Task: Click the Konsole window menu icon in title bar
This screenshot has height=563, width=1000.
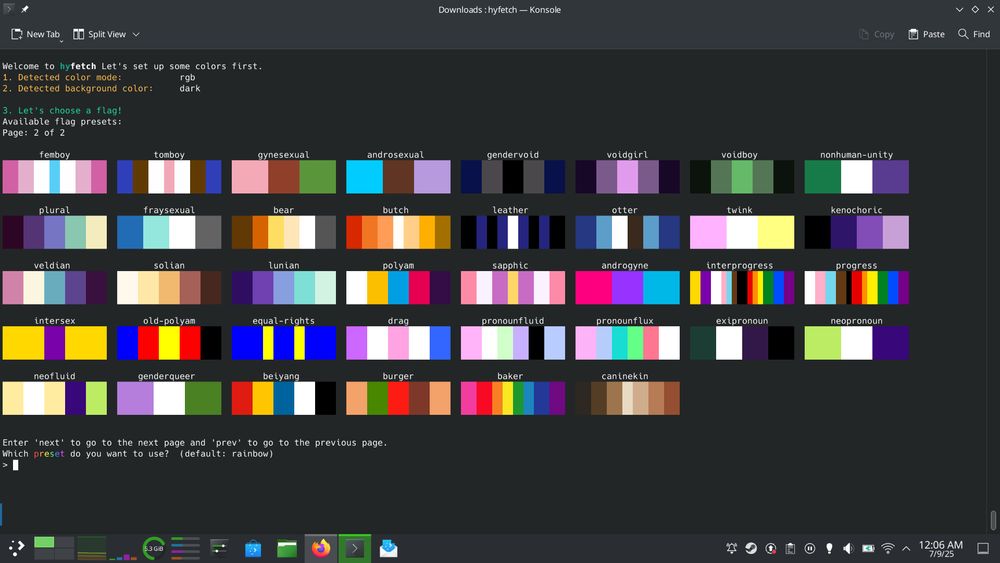Action: (x=9, y=9)
